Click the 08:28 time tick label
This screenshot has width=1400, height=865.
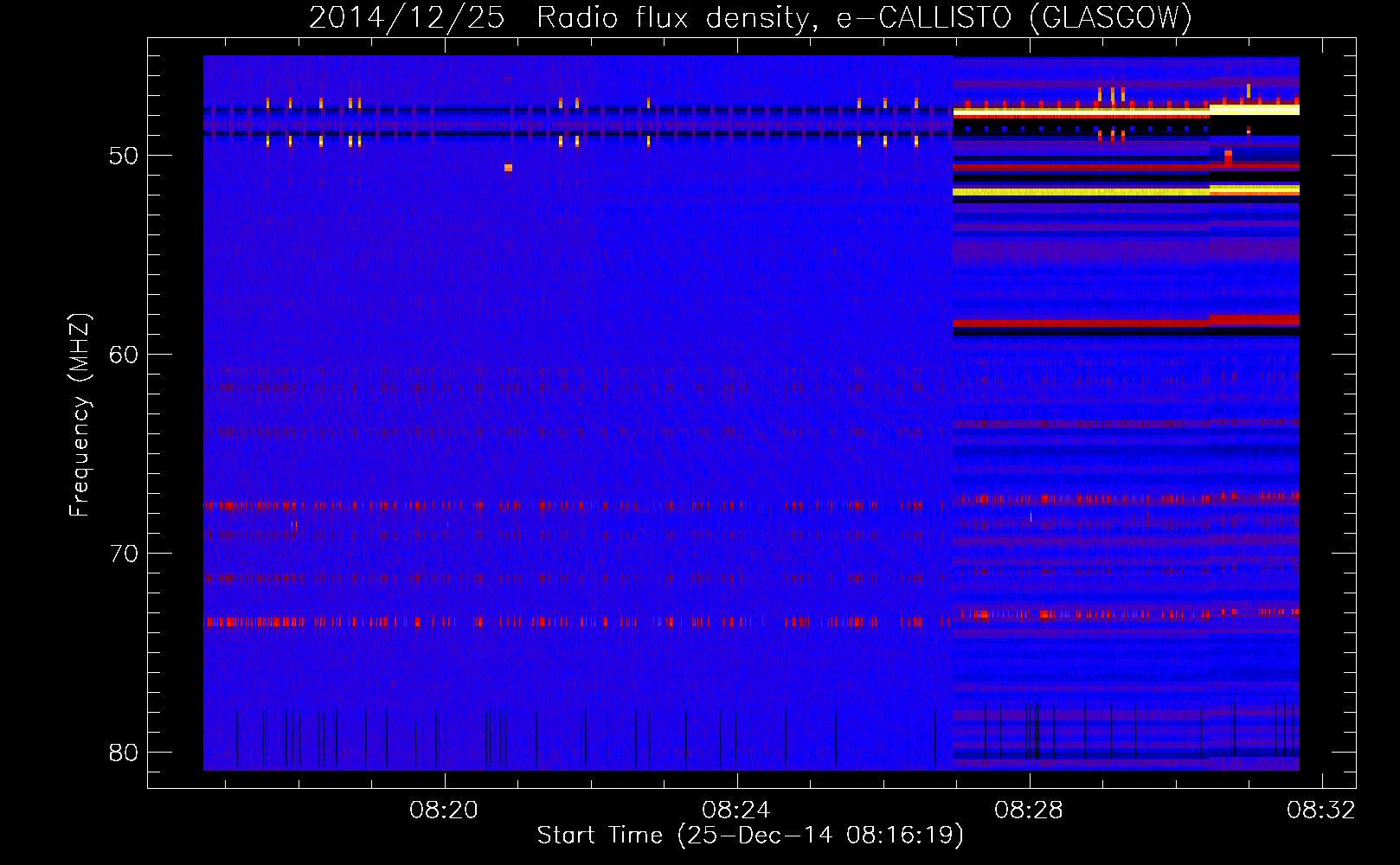(x=1029, y=811)
